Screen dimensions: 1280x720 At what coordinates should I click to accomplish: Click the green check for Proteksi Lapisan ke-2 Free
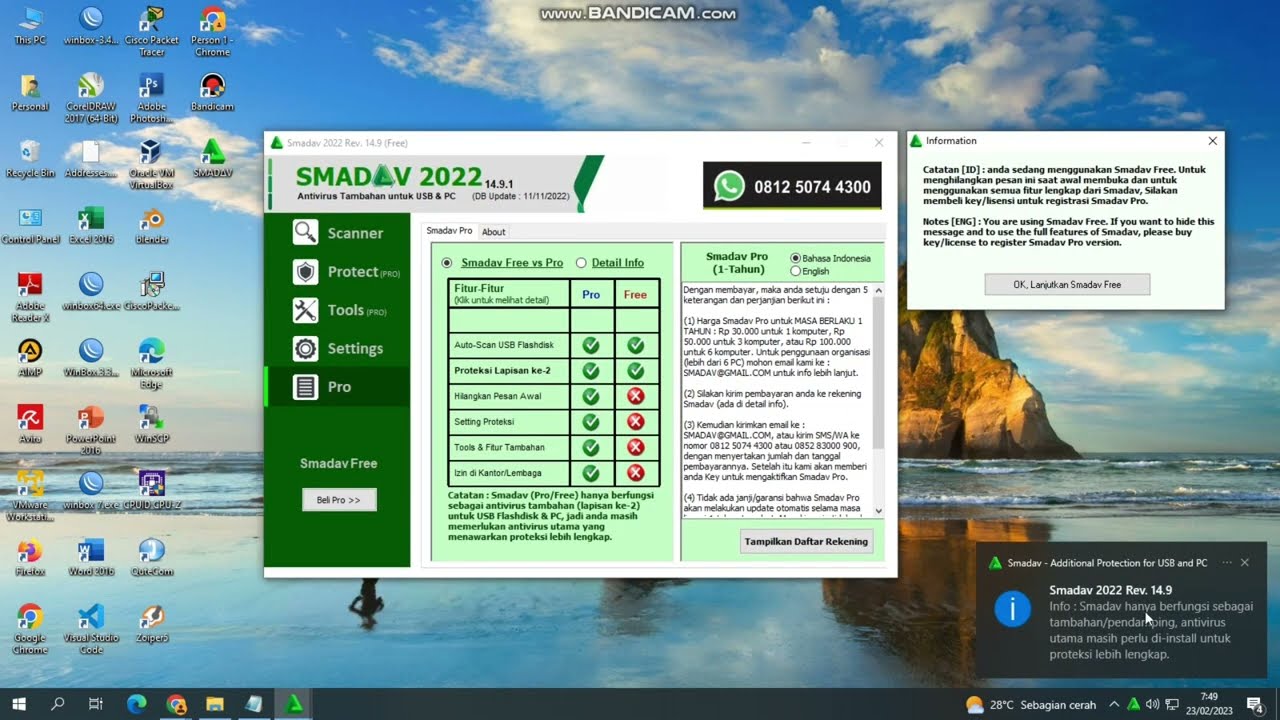click(x=635, y=371)
